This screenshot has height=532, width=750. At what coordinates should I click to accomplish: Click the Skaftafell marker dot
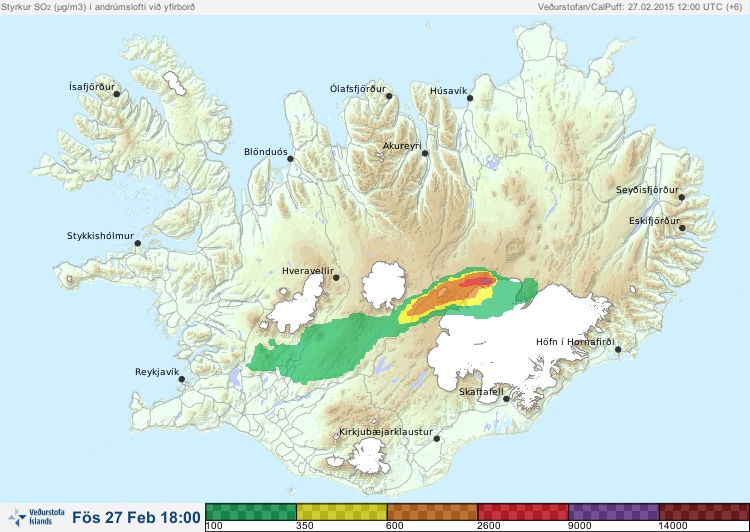tap(506, 399)
